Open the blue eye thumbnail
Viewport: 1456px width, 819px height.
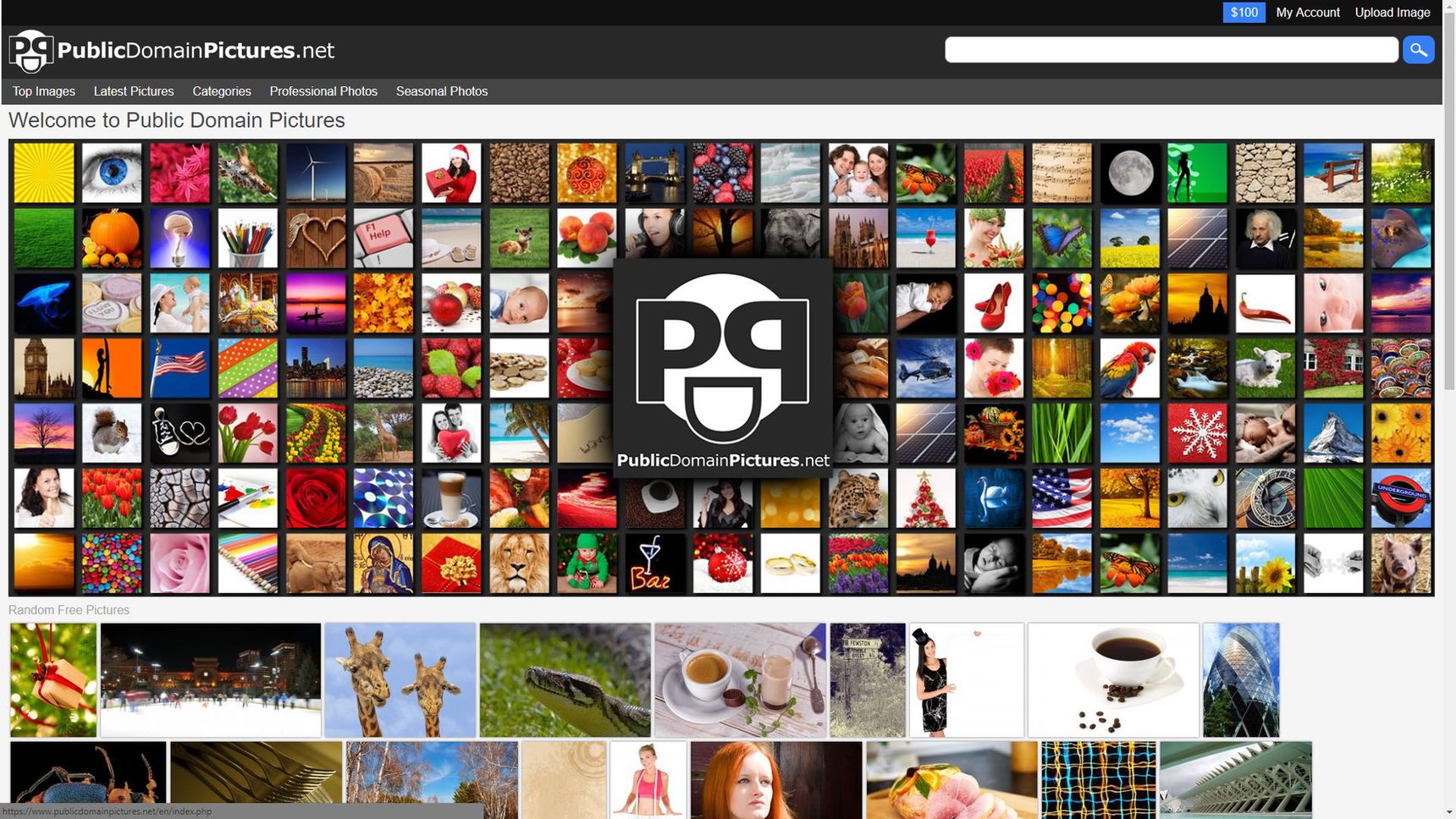tap(112, 173)
